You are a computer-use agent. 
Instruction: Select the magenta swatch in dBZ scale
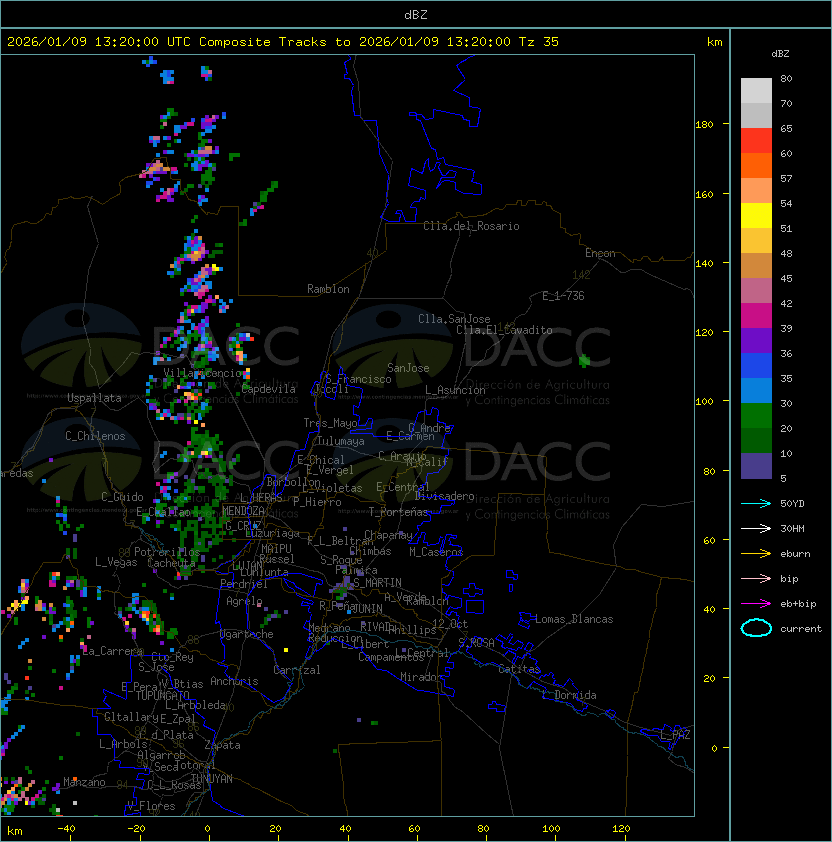coord(756,316)
